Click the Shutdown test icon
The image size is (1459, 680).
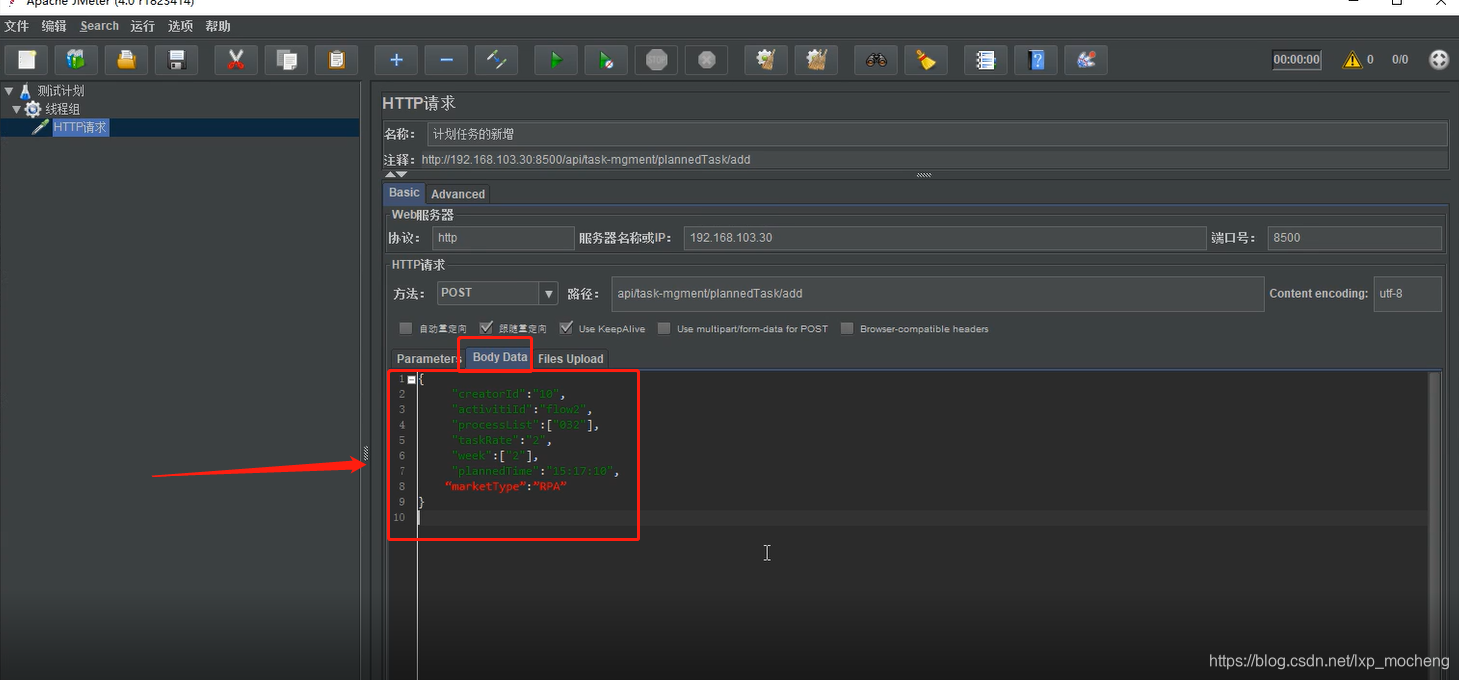pos(706,60)
